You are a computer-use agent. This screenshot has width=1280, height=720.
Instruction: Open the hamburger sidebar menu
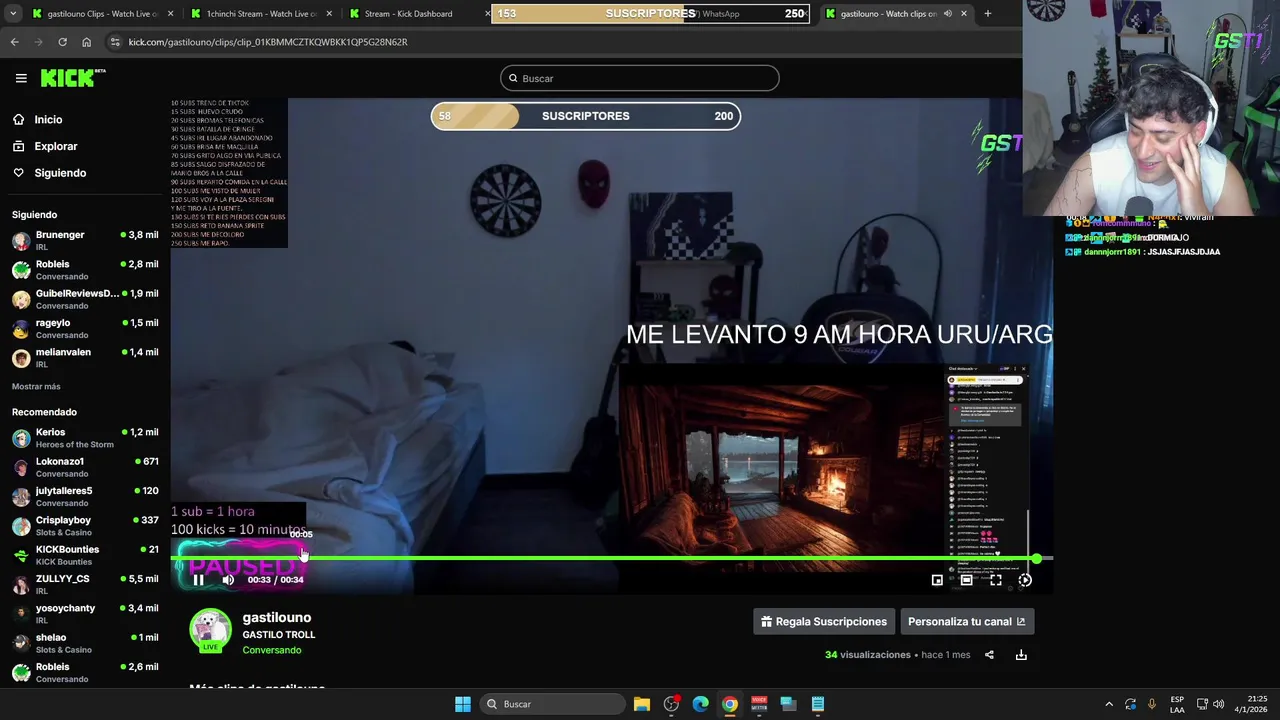(21, 78)
